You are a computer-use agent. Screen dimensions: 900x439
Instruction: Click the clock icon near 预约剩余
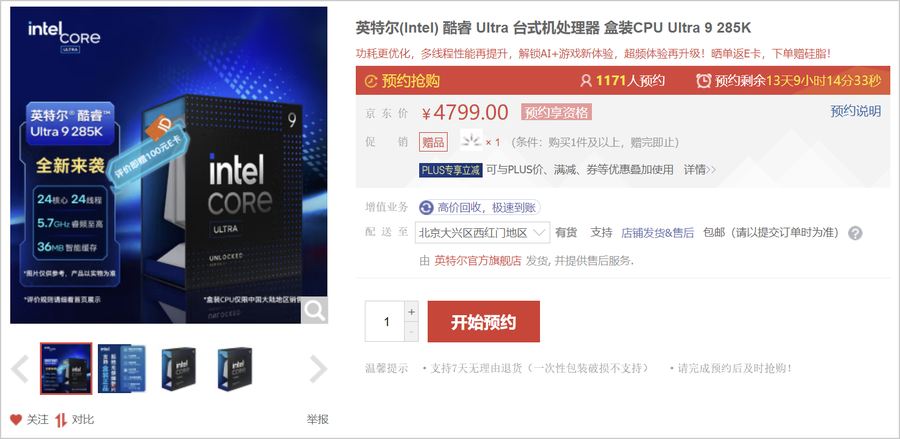pos(704,81)
